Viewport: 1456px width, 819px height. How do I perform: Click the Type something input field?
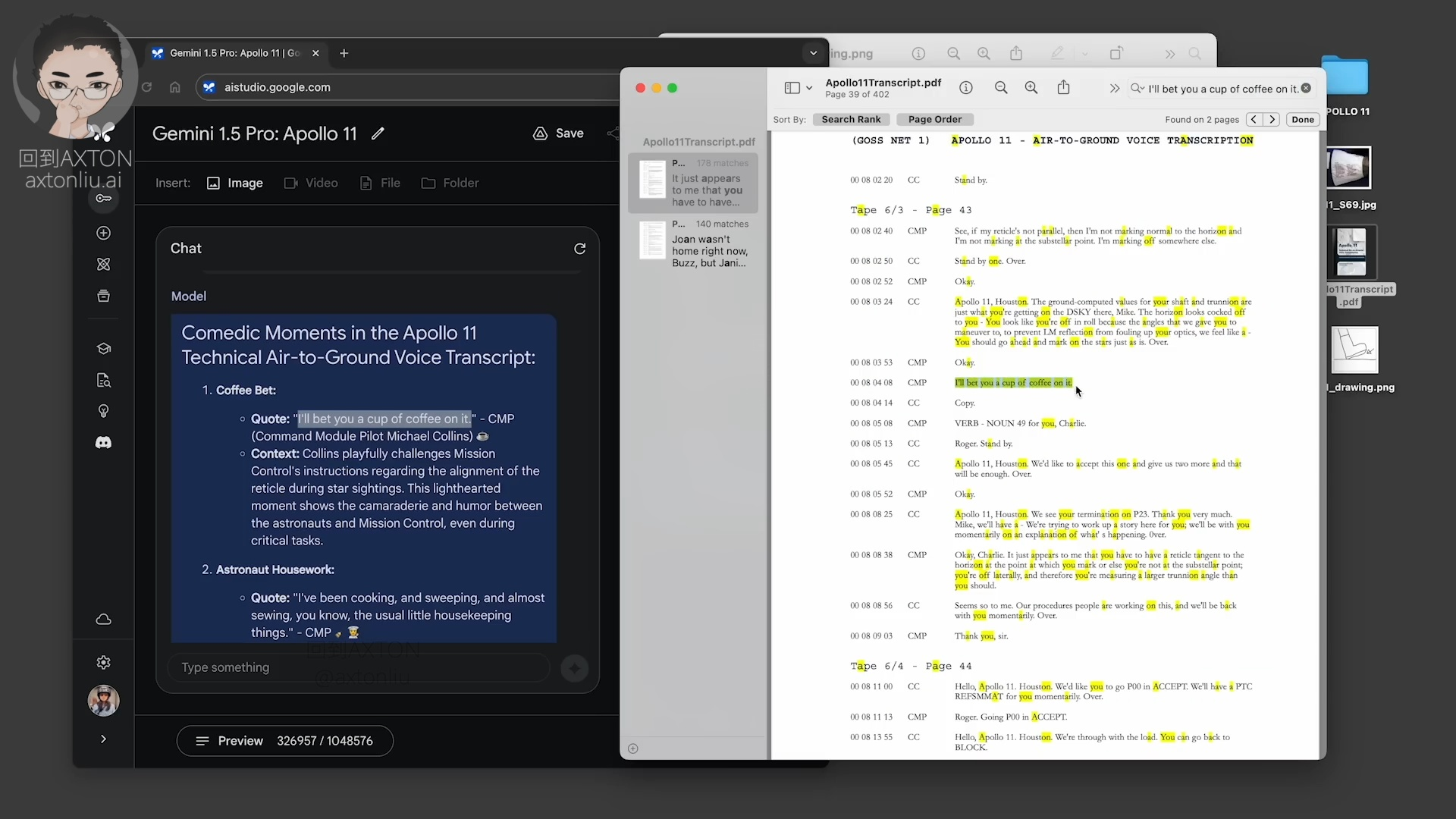click(356, 667)
